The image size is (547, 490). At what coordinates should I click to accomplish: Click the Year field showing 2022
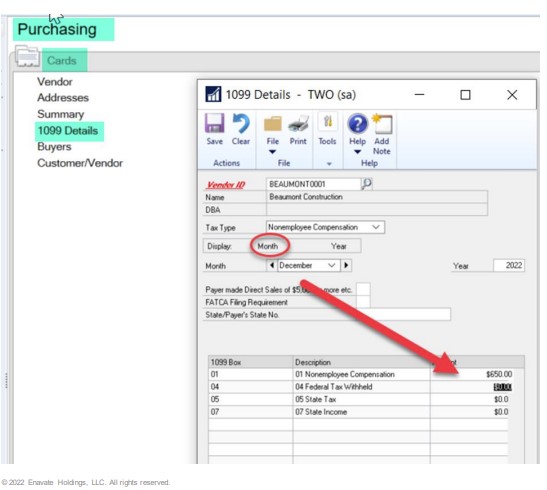(x=509, y=265)
